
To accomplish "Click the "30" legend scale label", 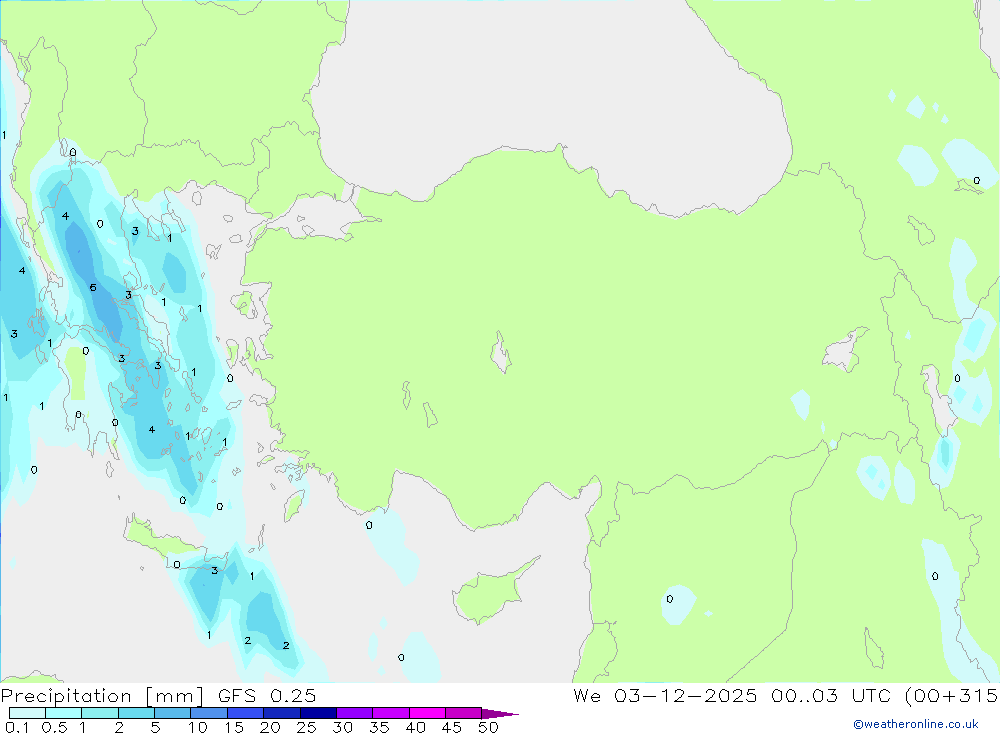I will 342,727.
